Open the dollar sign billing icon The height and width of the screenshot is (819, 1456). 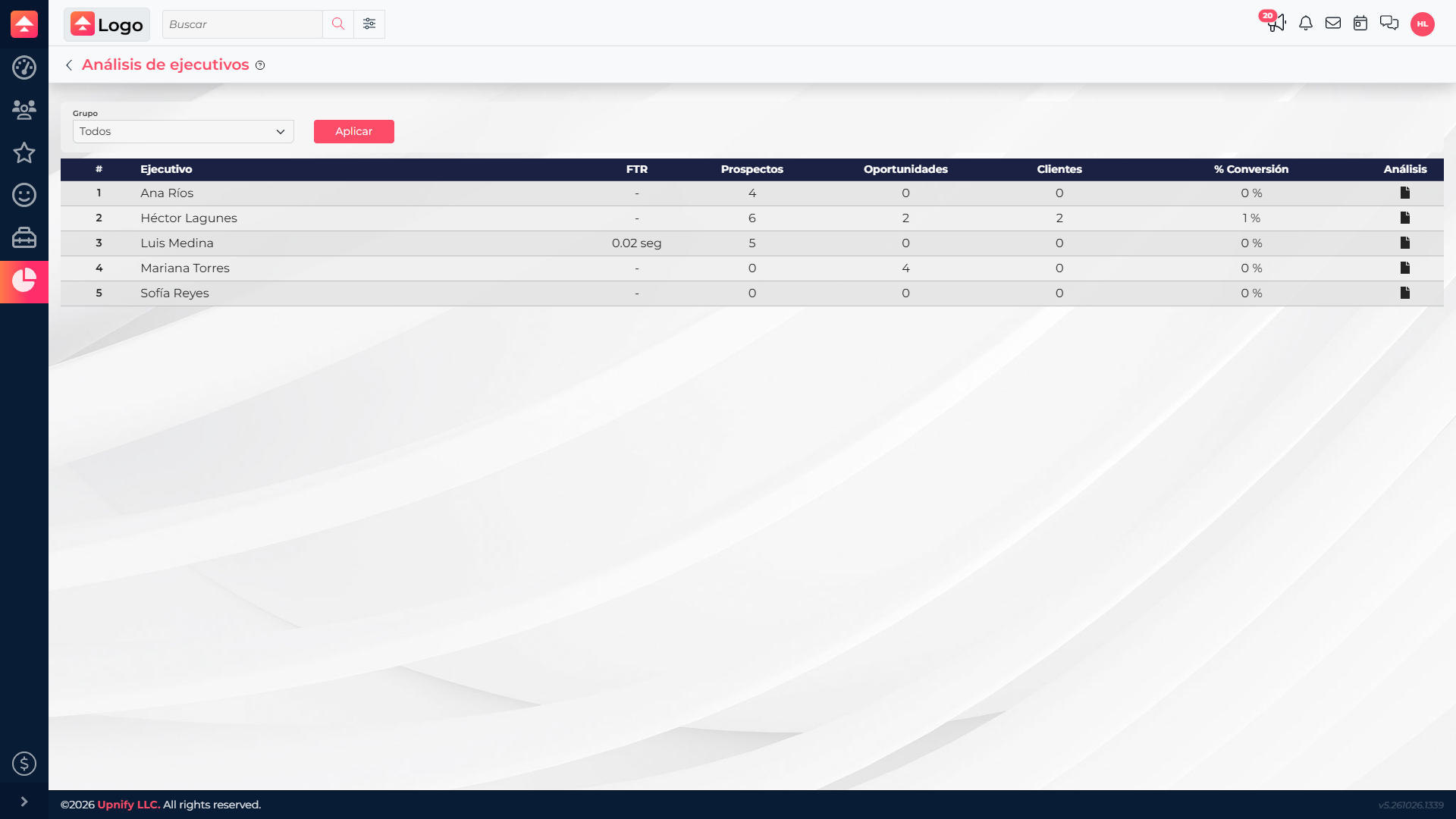(24, 764)
